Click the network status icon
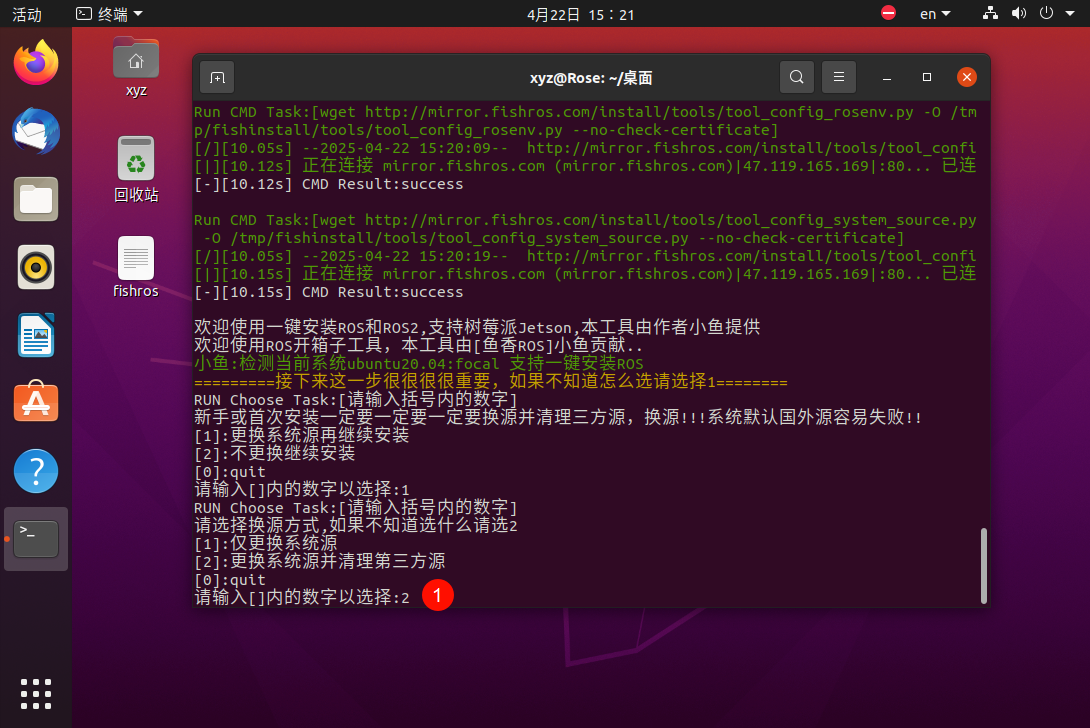The width and height of the screenshot is (1090, 728). coord(990,13)
